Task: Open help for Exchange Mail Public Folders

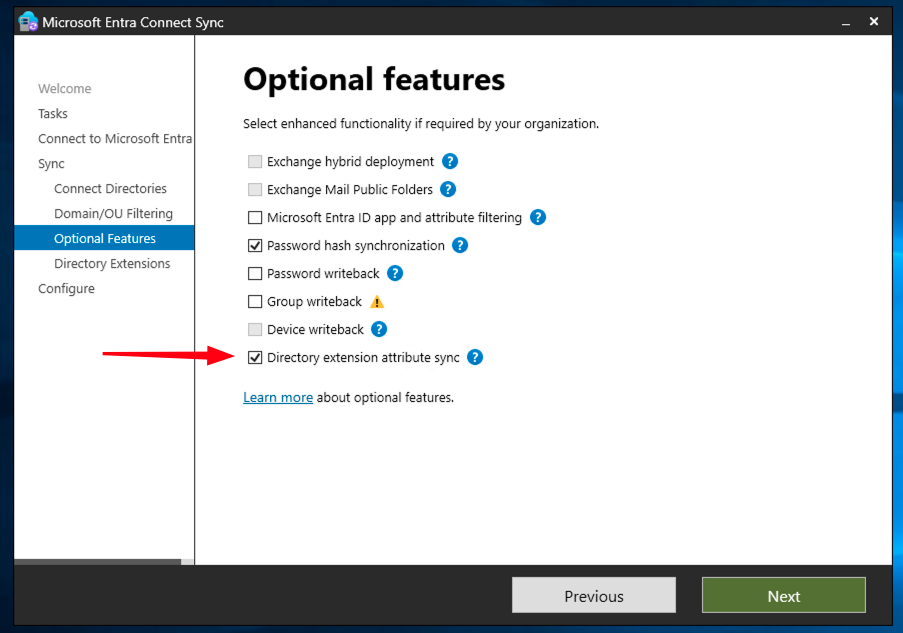Action: pos(448,189)
